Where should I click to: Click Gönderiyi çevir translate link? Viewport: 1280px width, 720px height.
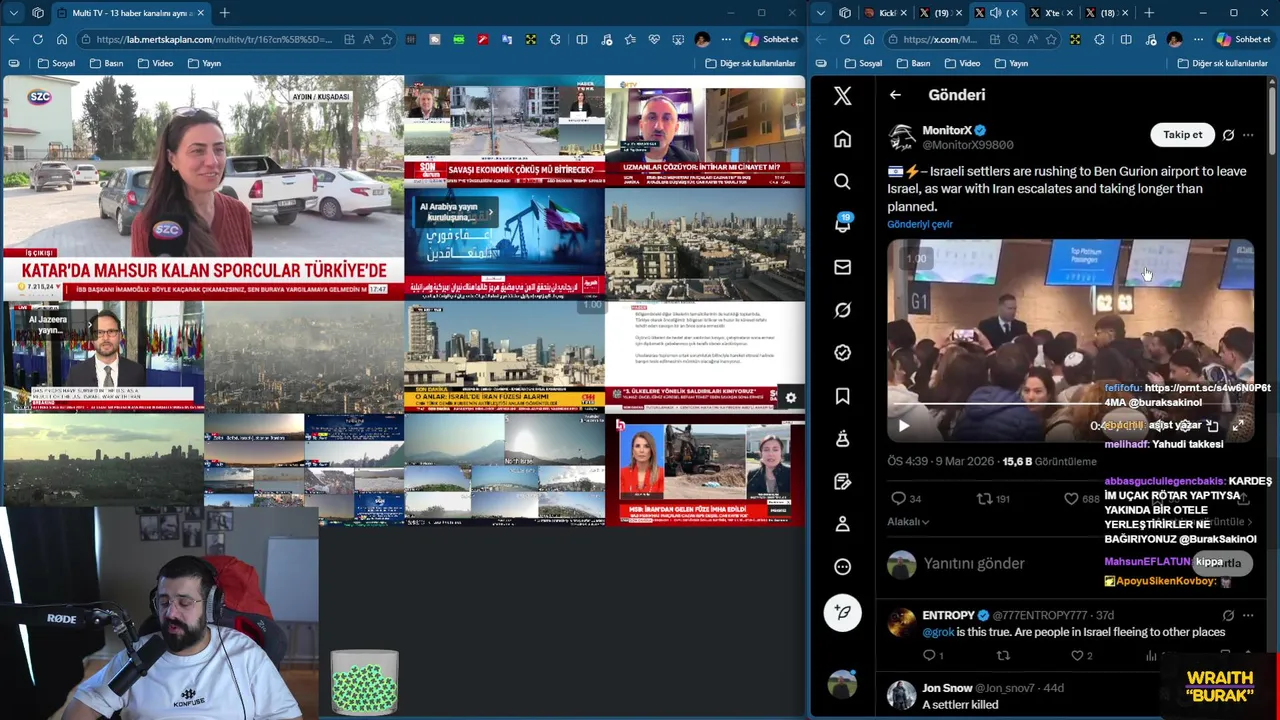(919, 224)
